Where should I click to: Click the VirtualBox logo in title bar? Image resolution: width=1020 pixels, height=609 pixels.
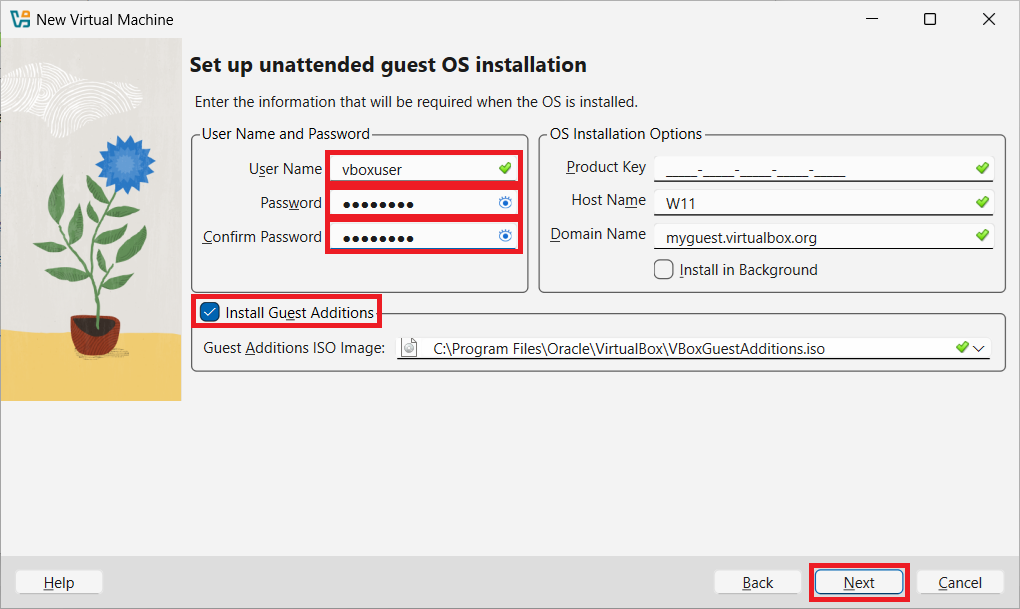tap(19, 19)
